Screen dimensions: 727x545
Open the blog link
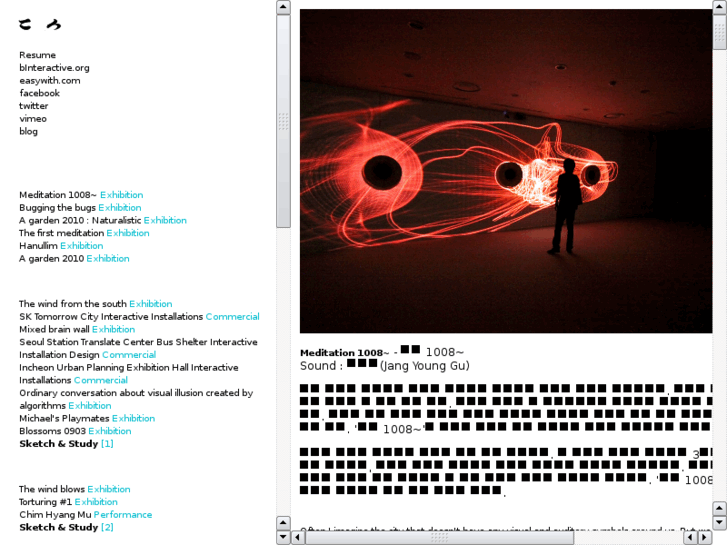pos(28,131)
